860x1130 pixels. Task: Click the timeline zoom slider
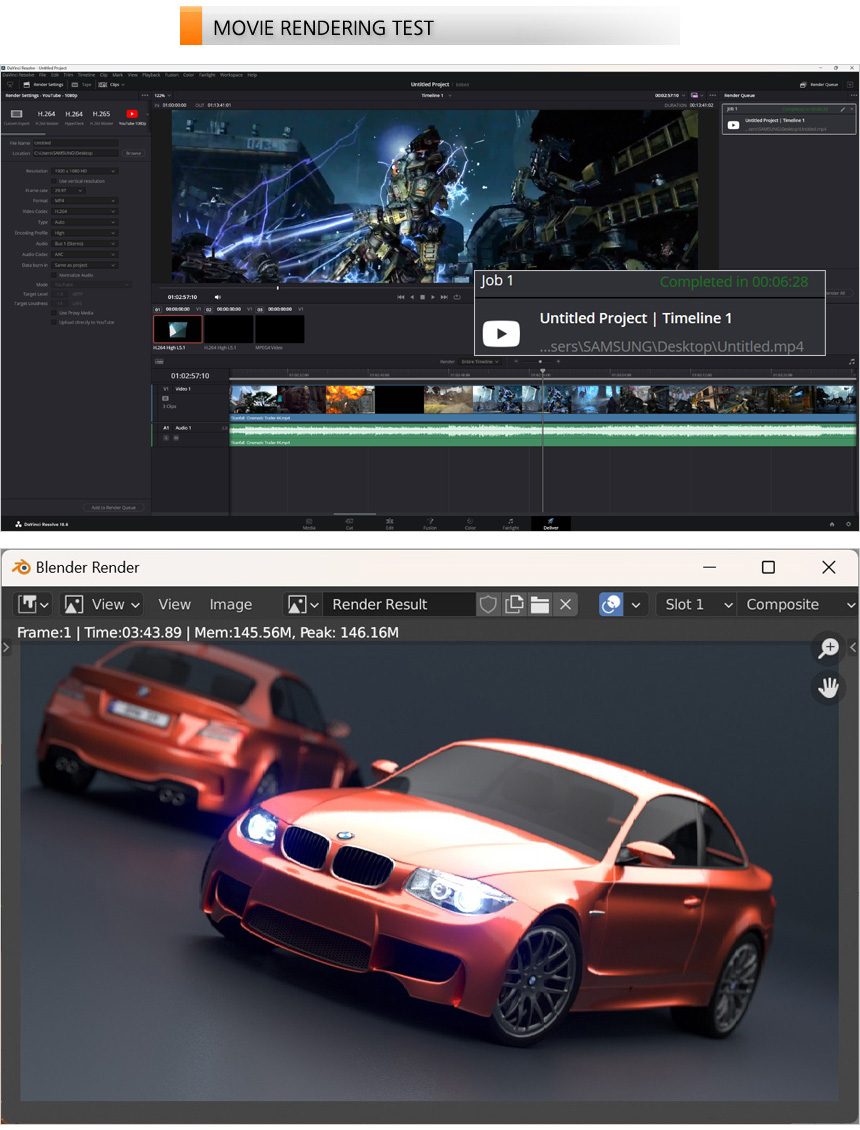pos(540,362)
